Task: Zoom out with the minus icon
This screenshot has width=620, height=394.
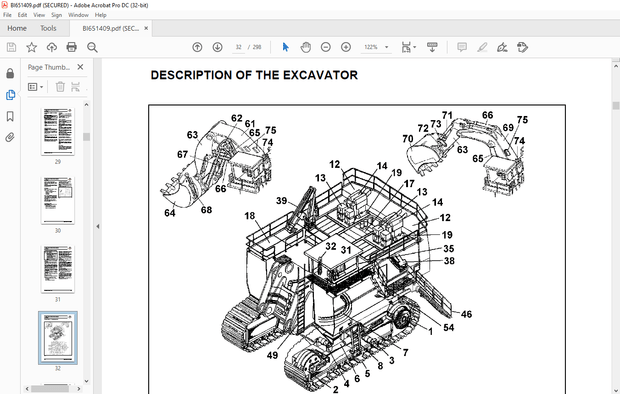Action: coord(326,47)
